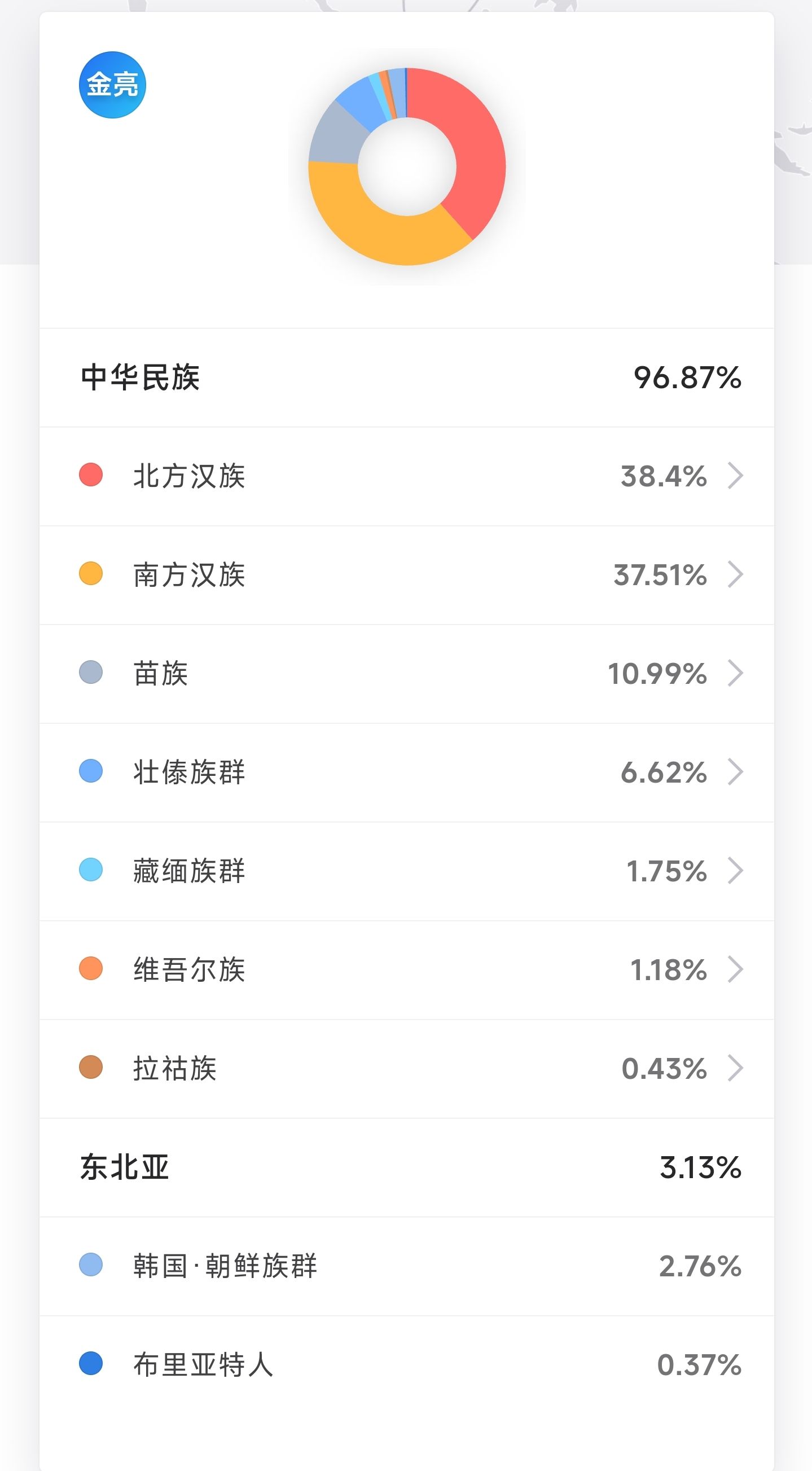The width and height of the screenshot is (812, 1471).
Task: Expand the 南方汉族 details chevron
Action: click(x=735, y=574)
